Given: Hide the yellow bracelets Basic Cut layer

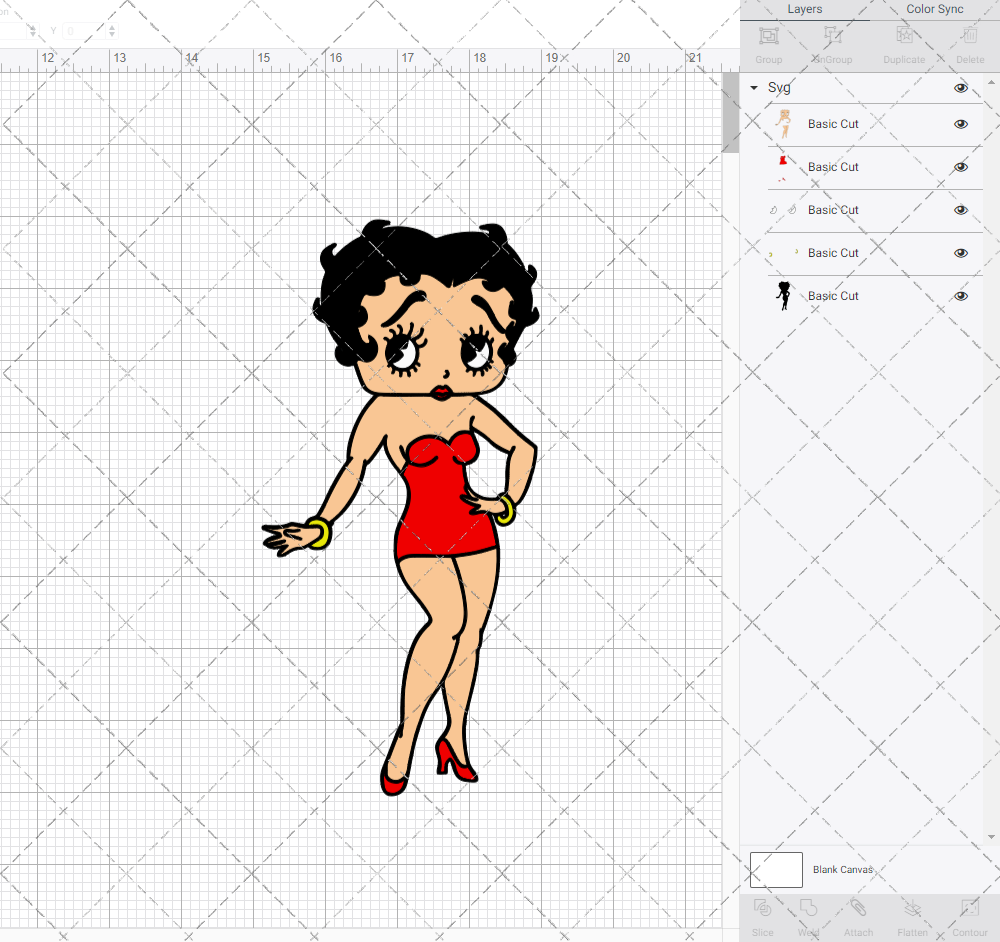Looking at the screenshot, I should pyautogui.click(x=960, y=253).
